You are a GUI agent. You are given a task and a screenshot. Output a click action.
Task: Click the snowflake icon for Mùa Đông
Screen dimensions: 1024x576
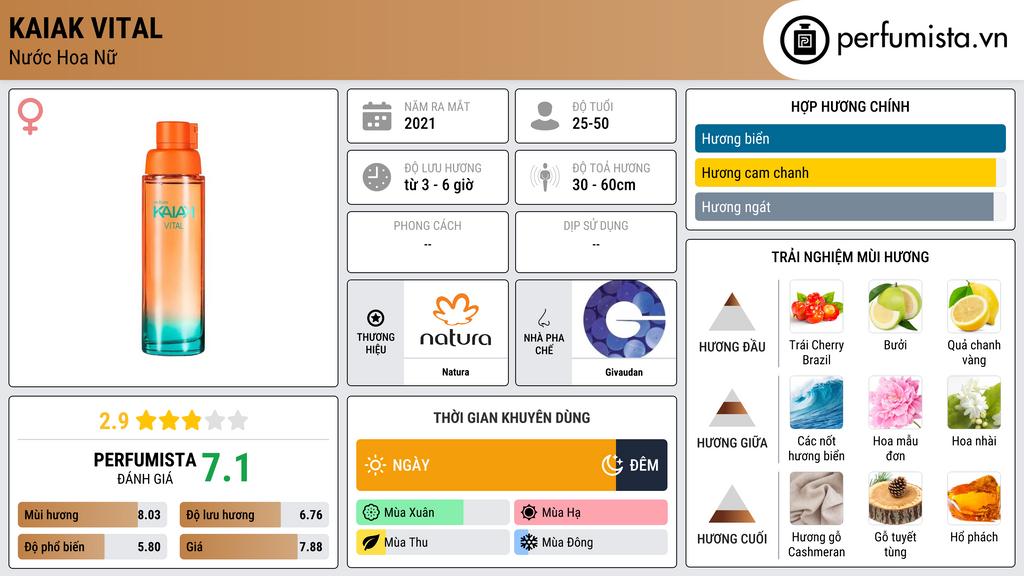[x=529, y=542]
